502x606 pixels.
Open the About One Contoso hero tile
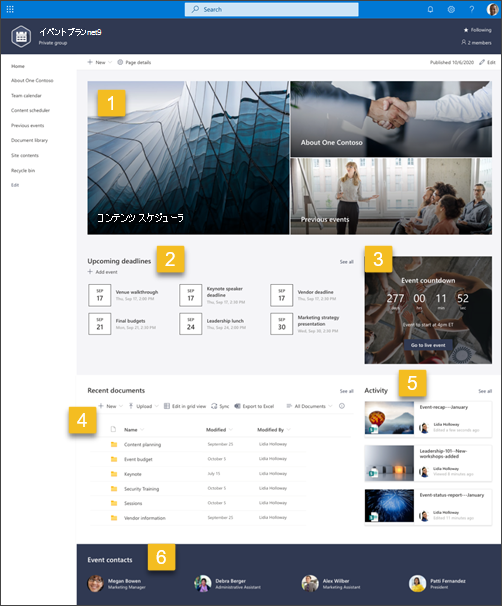coord(391,119)
